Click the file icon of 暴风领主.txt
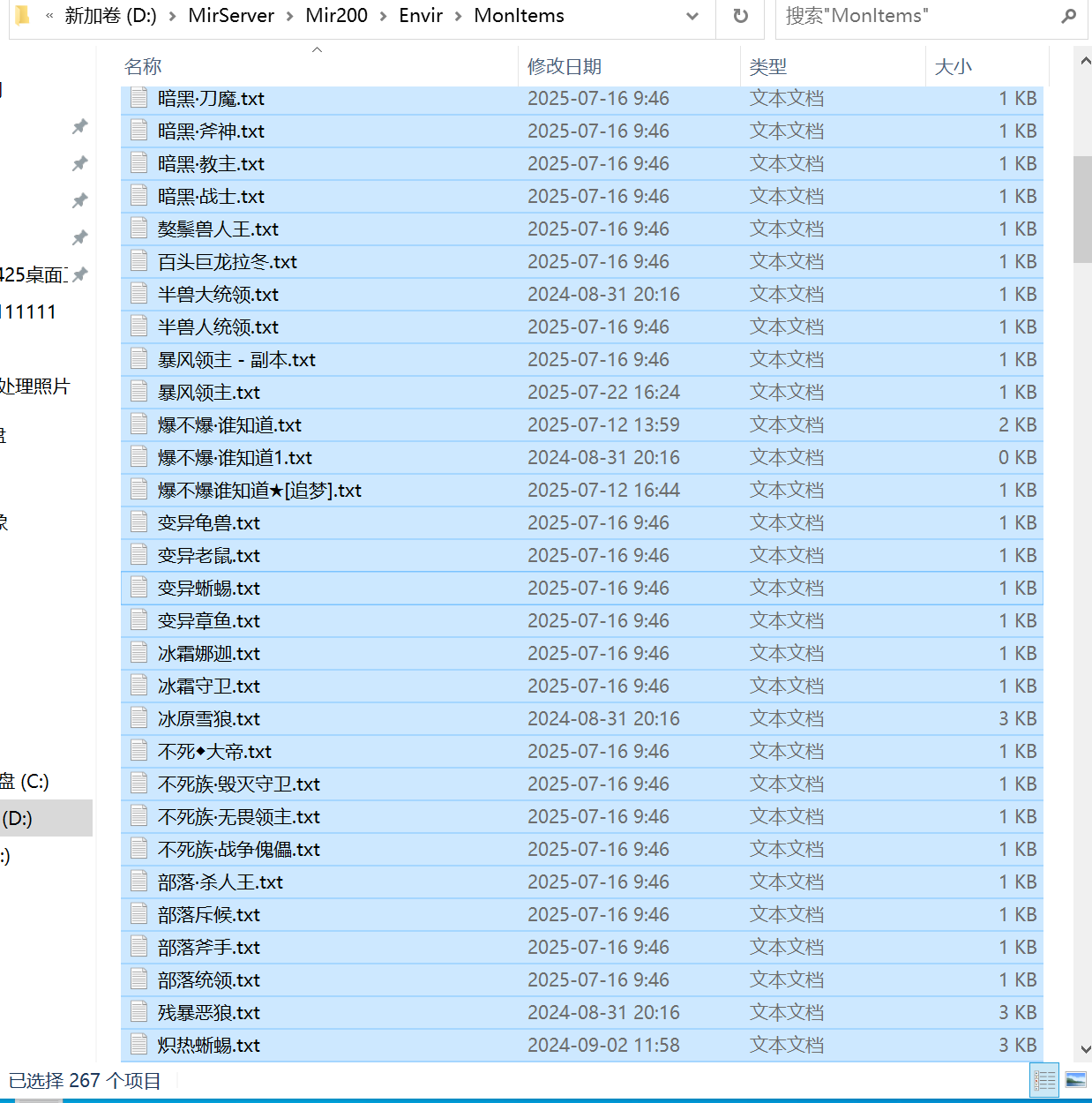 (138, 392)
